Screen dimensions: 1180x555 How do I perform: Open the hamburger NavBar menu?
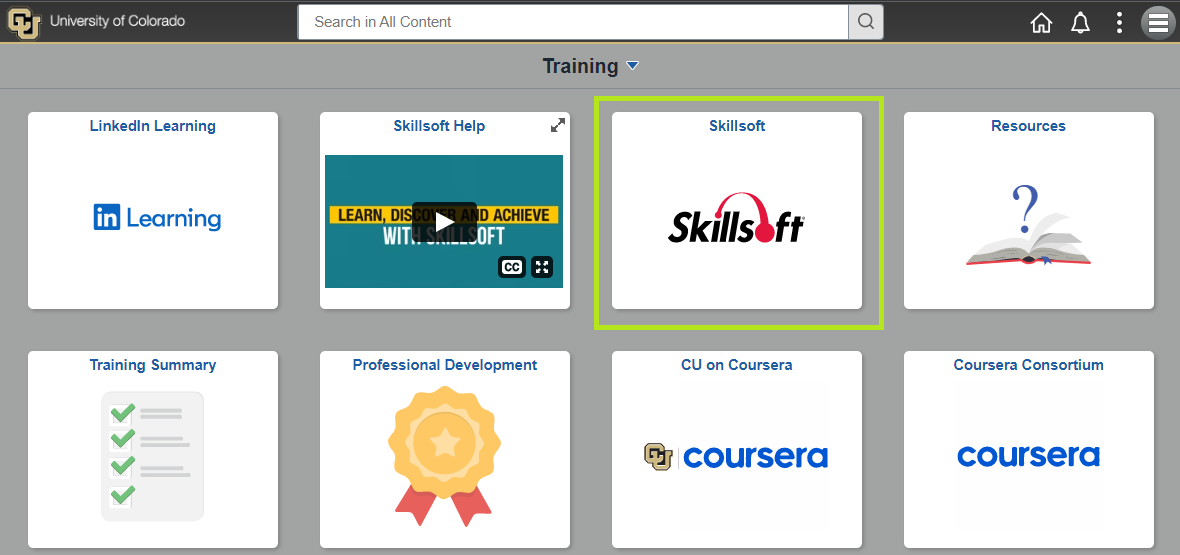tap(1157, 23)
